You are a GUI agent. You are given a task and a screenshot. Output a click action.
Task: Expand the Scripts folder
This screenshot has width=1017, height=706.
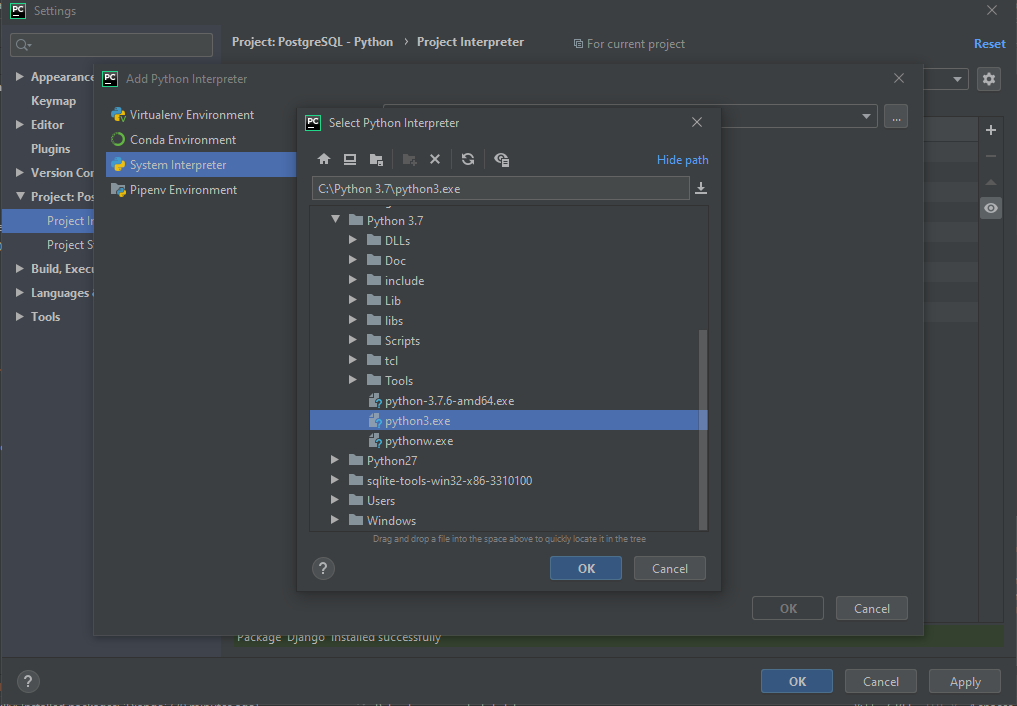(x=353, y=340)
